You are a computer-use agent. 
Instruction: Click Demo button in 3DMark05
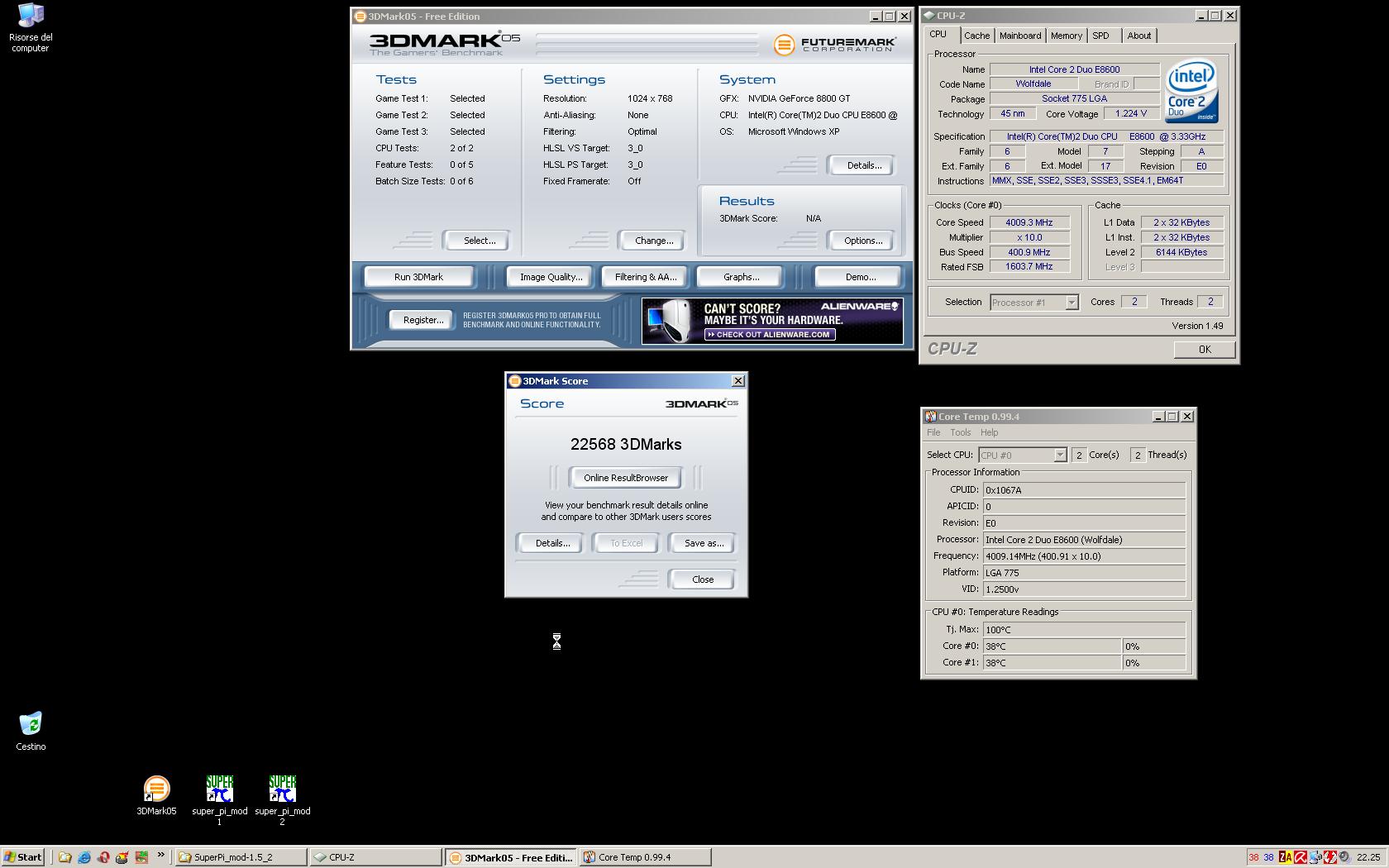point(860,277)
